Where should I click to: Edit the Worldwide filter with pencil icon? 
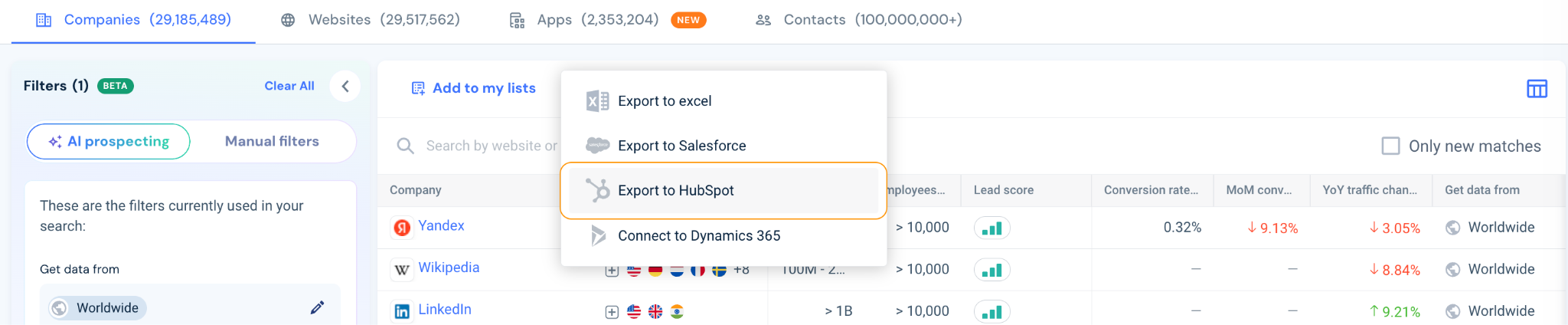[317, 307]
